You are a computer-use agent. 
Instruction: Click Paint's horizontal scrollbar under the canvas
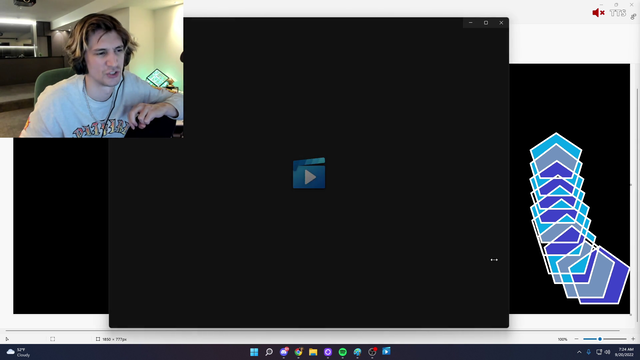click(x=312, y=330)
